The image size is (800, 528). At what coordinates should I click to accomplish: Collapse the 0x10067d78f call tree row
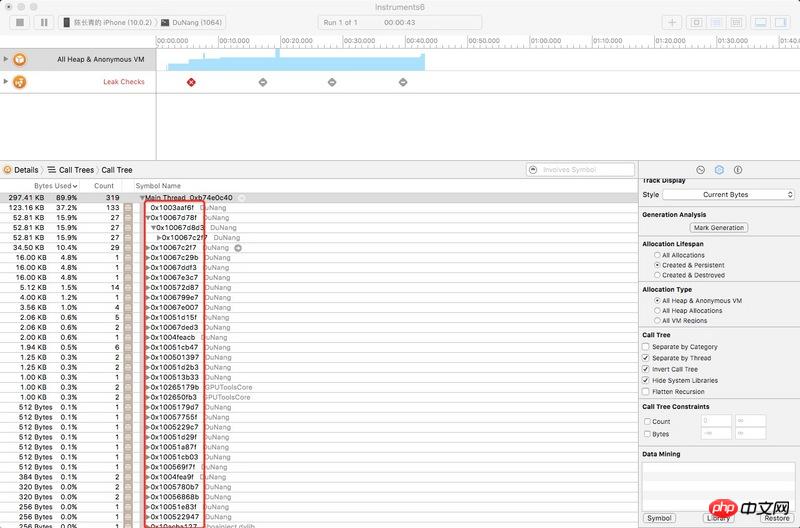(x=147, y=218)
